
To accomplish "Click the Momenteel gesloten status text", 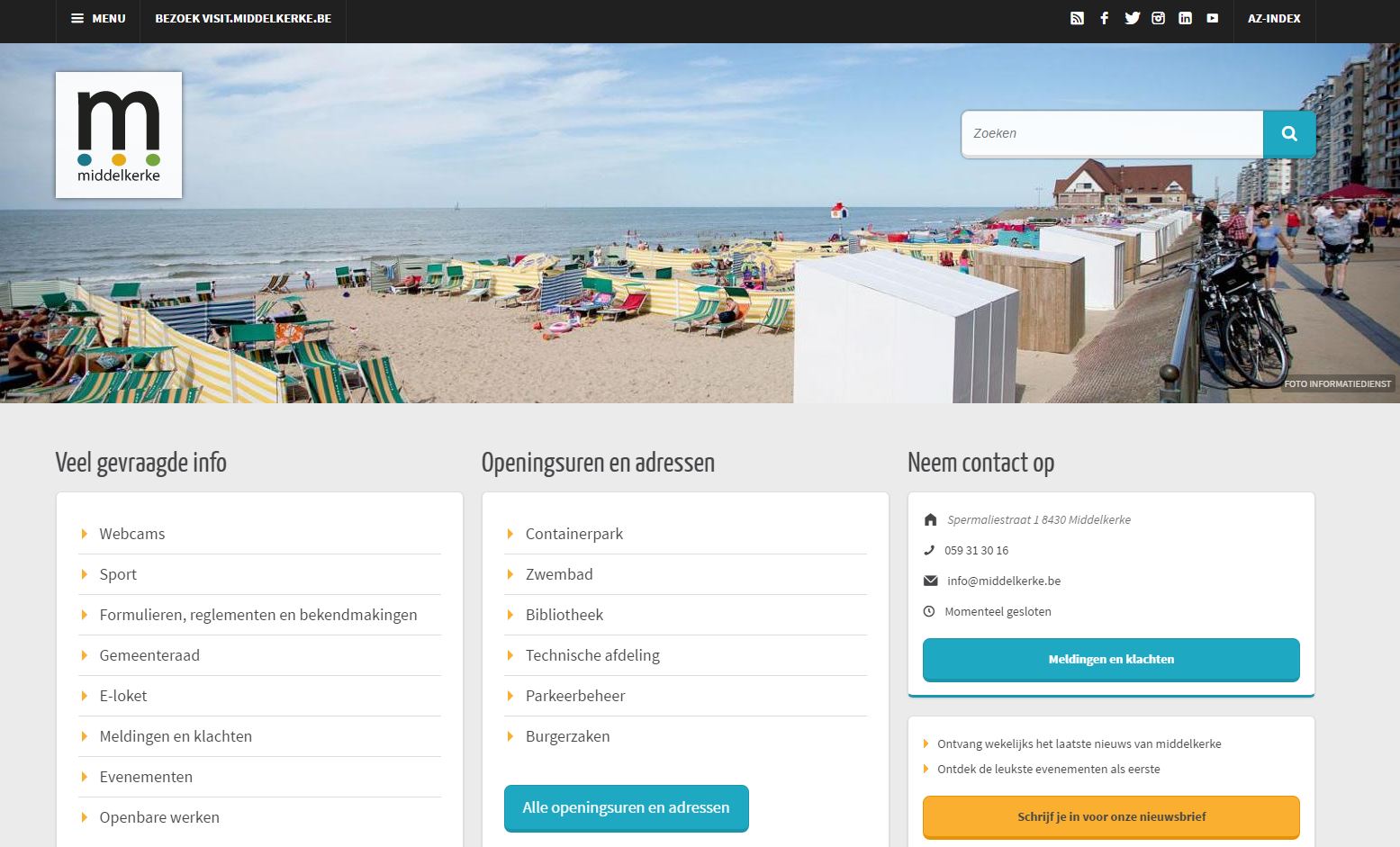I will point(998,611).
